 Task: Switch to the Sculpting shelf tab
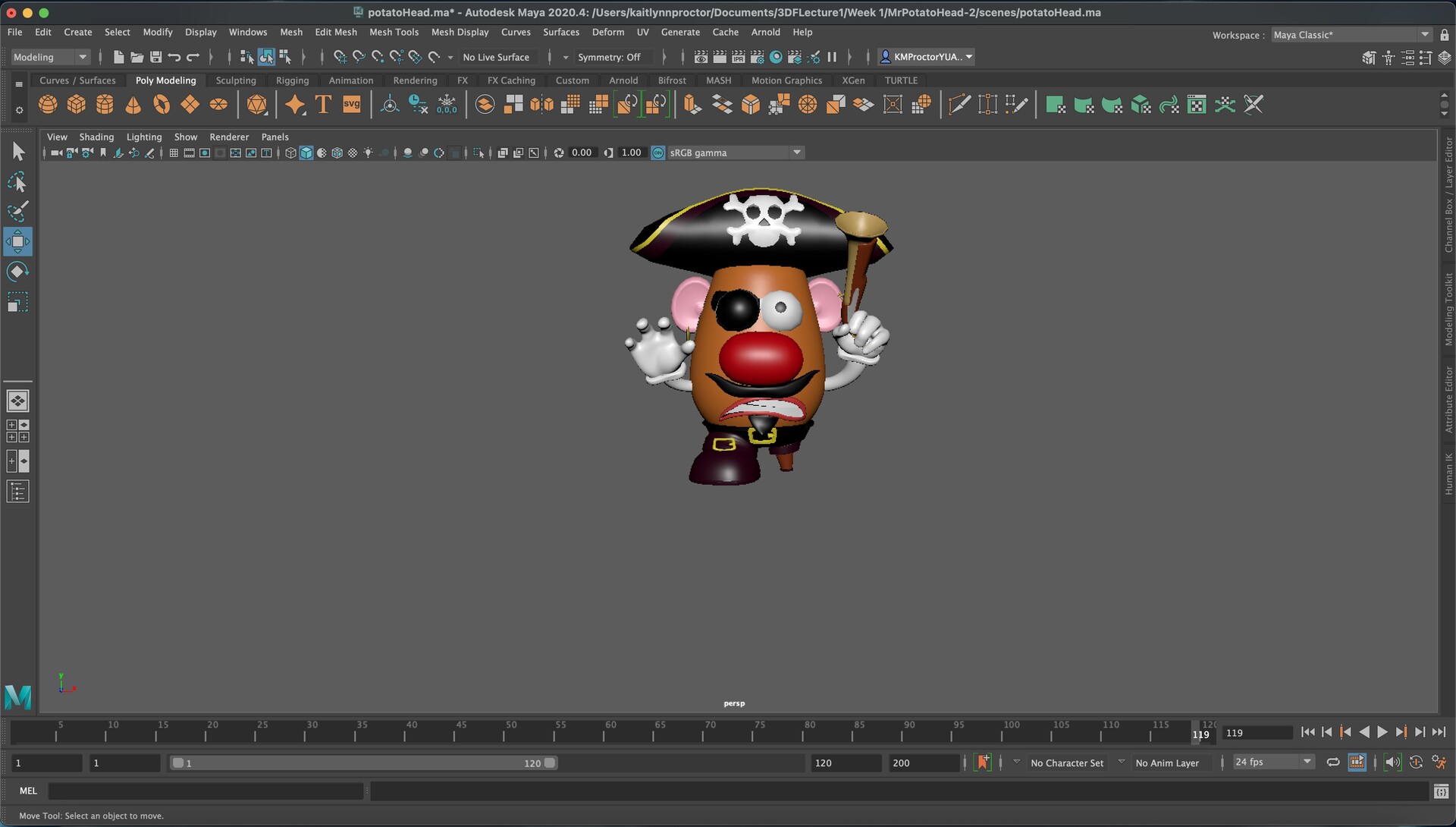(236, 80)
